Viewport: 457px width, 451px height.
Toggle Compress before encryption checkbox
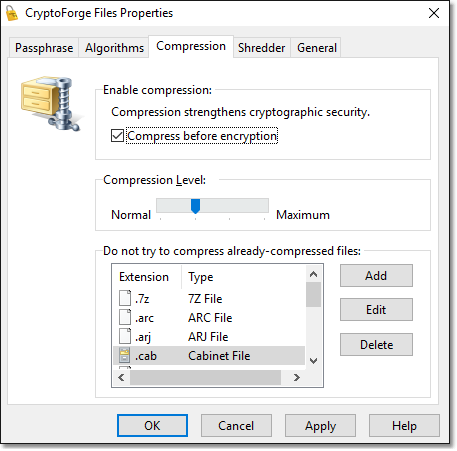[118, 136]
